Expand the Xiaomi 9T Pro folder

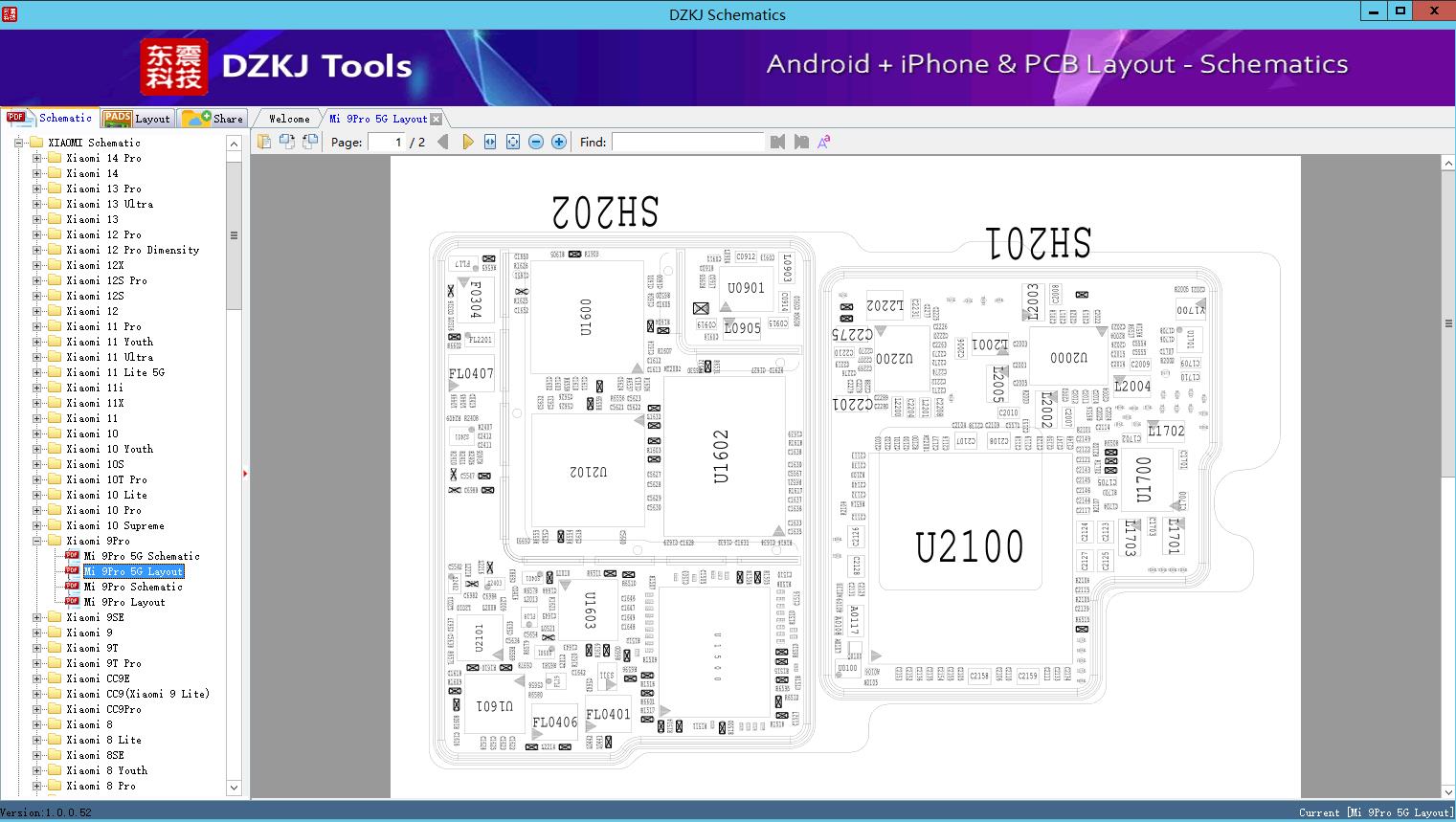(37, 663)
